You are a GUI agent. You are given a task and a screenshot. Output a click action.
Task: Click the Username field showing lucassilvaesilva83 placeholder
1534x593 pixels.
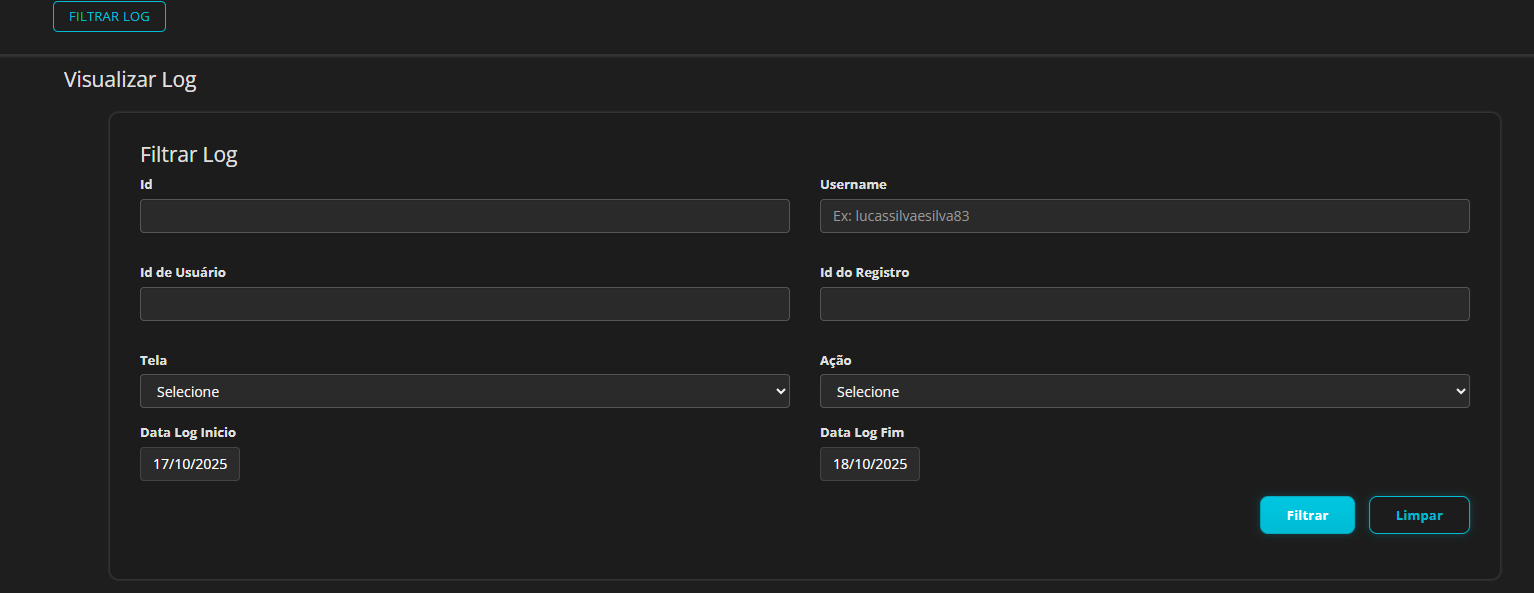[x=1145, y=216]
